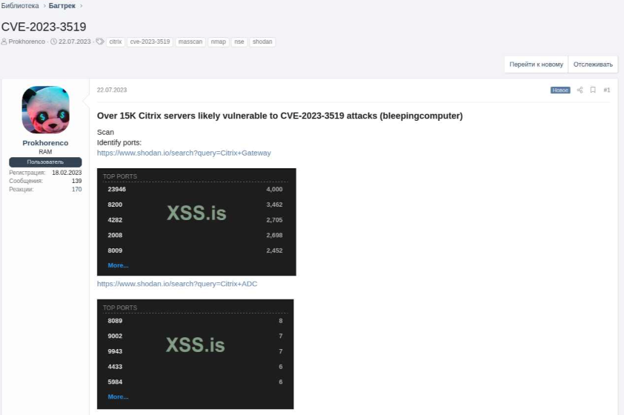The image size is (624, 415).
Task: Click the reactions count 170 in the user info
Action: click(x=77, y=189)
